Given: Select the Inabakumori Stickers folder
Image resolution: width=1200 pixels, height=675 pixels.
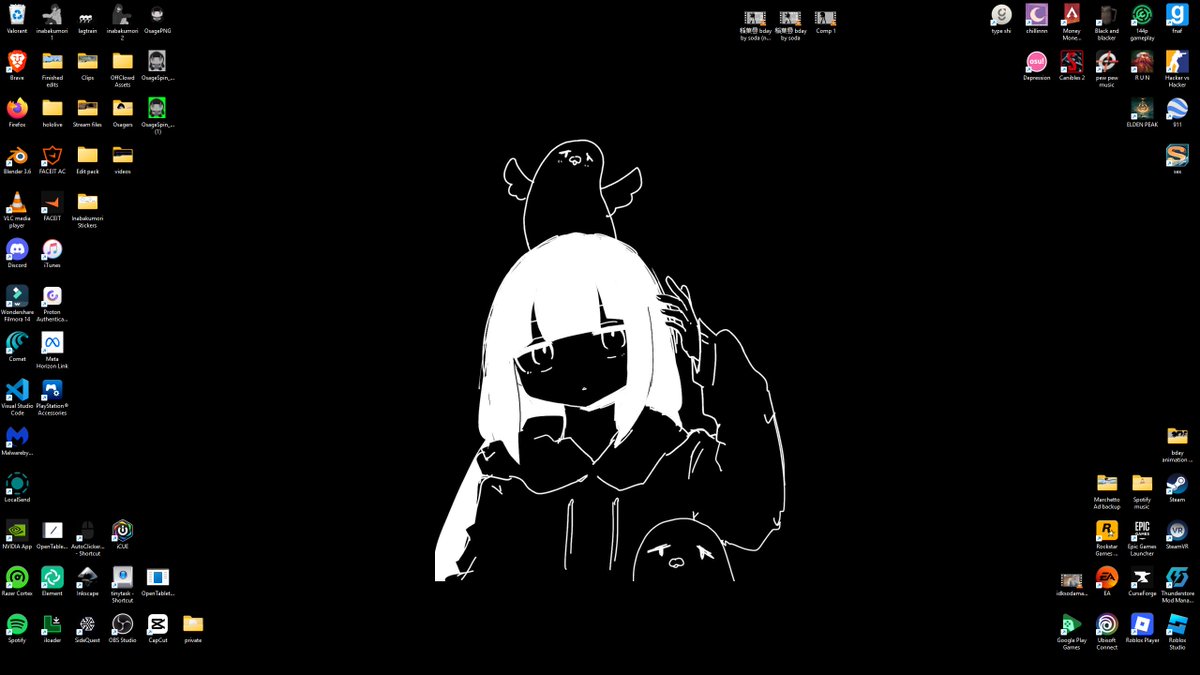Looking at the screenshot, I should click(x=87, y=202).
